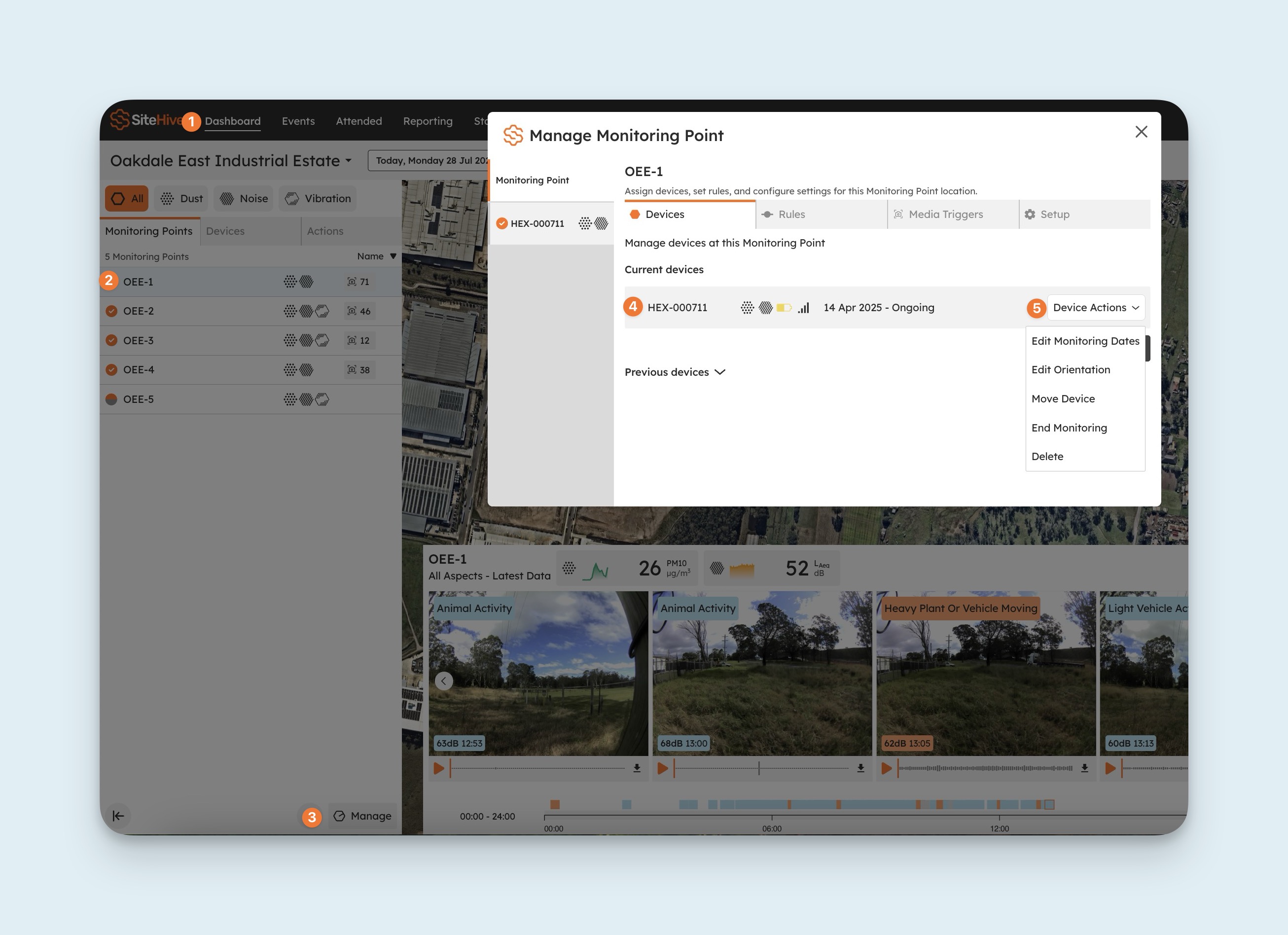Image resolution: width=1288 pixels, height=935 pixels.
Task: Download the 62dB 13:05 audio clip
Action: tap(1084, 768)
